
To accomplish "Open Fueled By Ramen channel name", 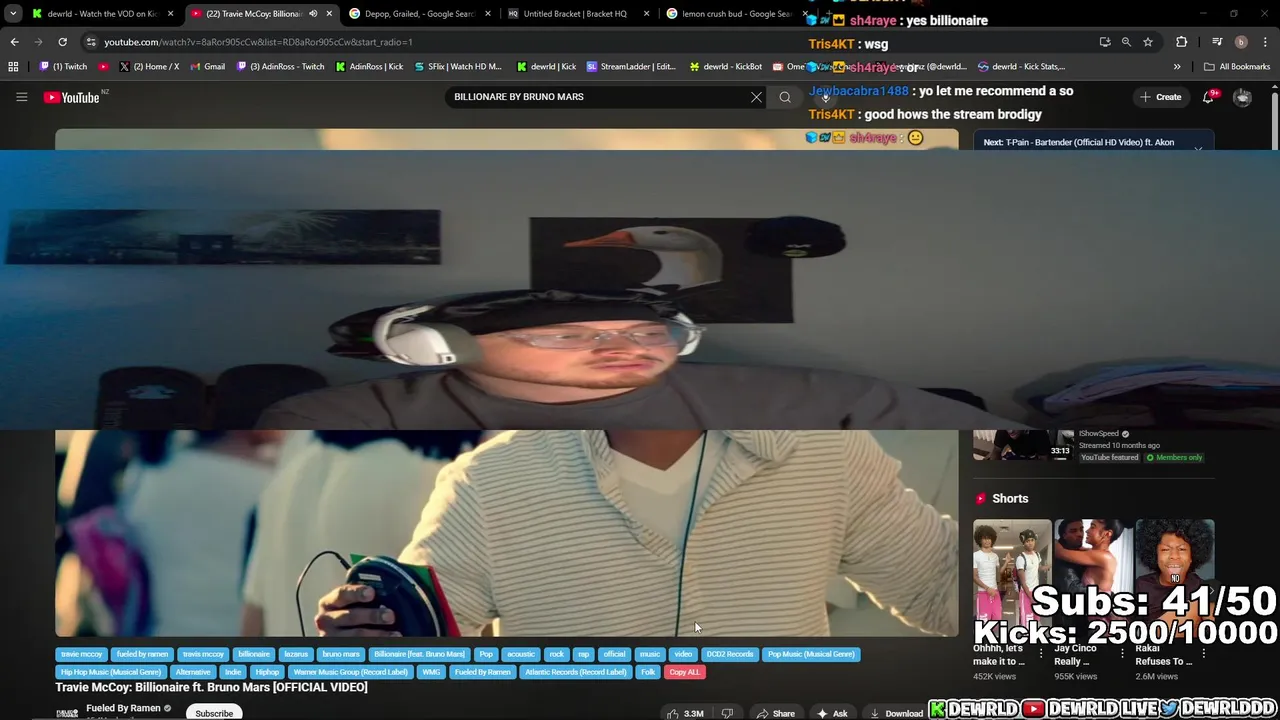I will (123, 708).
